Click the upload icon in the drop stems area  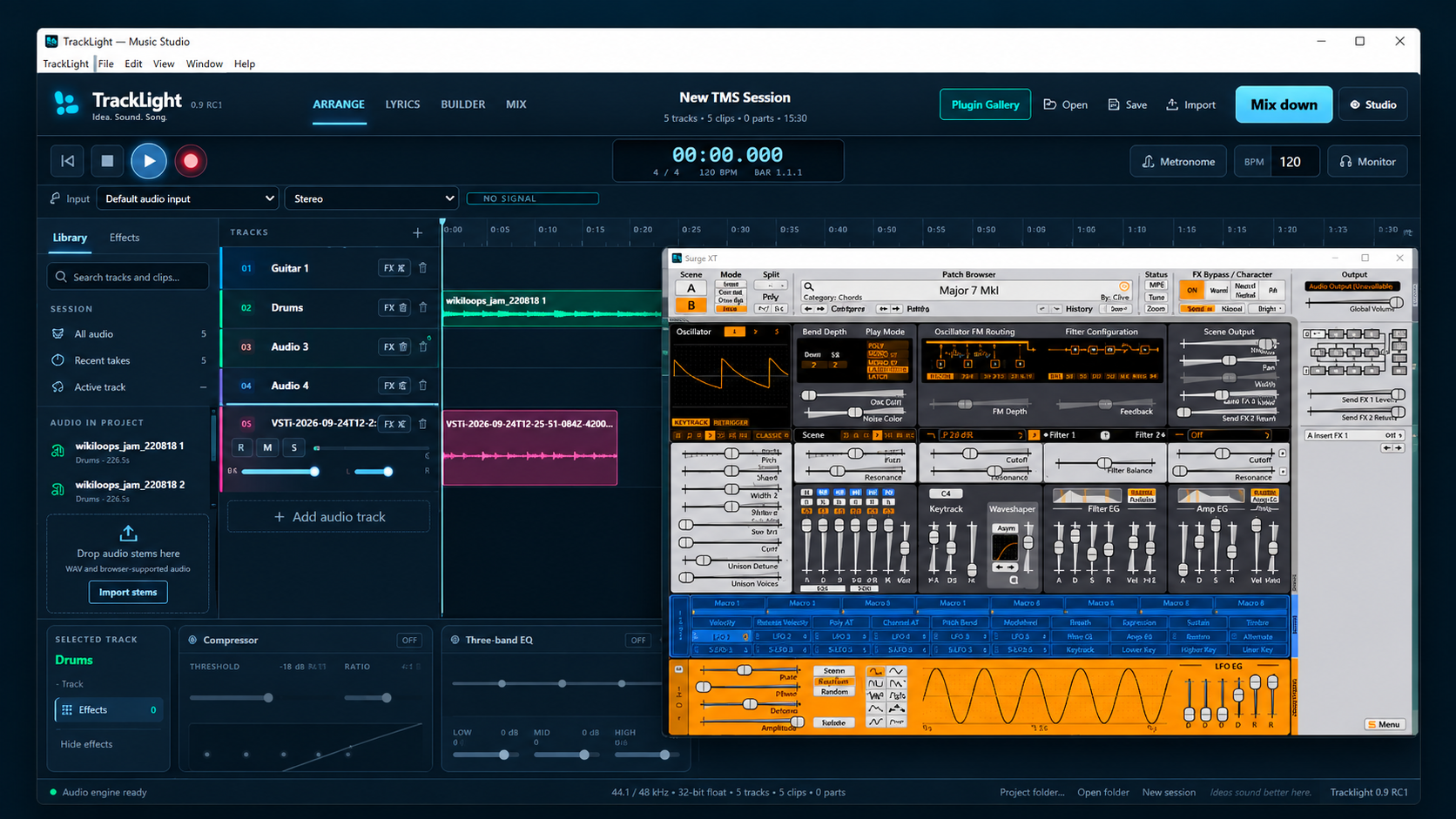128,533
